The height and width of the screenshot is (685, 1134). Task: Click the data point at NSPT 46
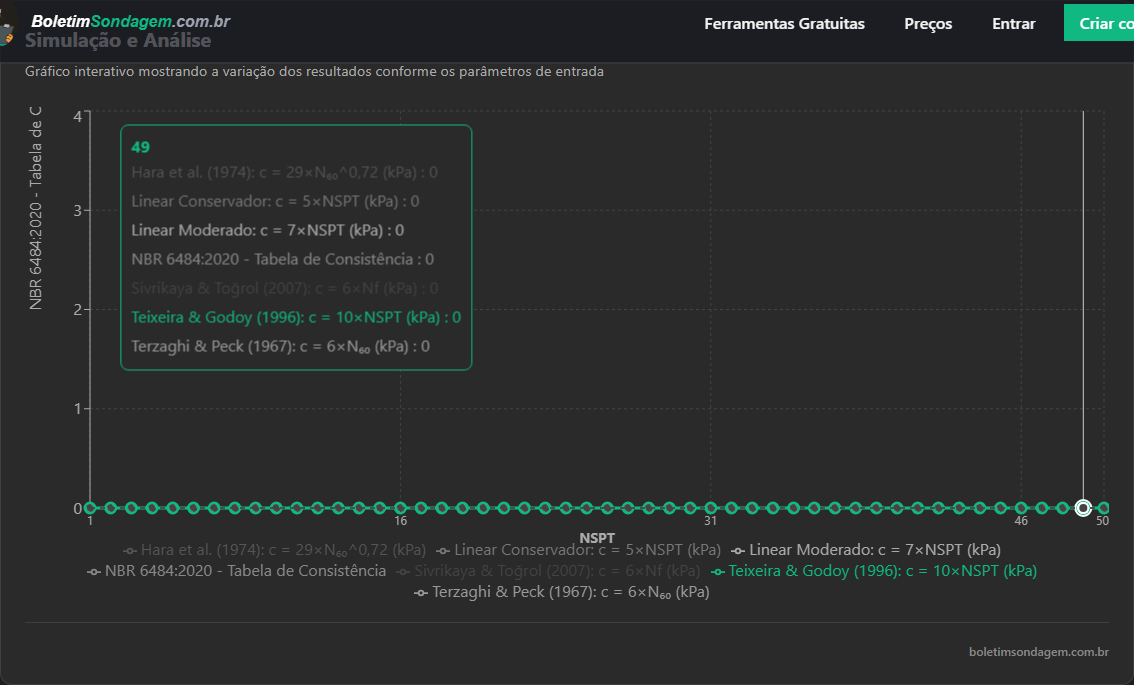pos(1021,508)
